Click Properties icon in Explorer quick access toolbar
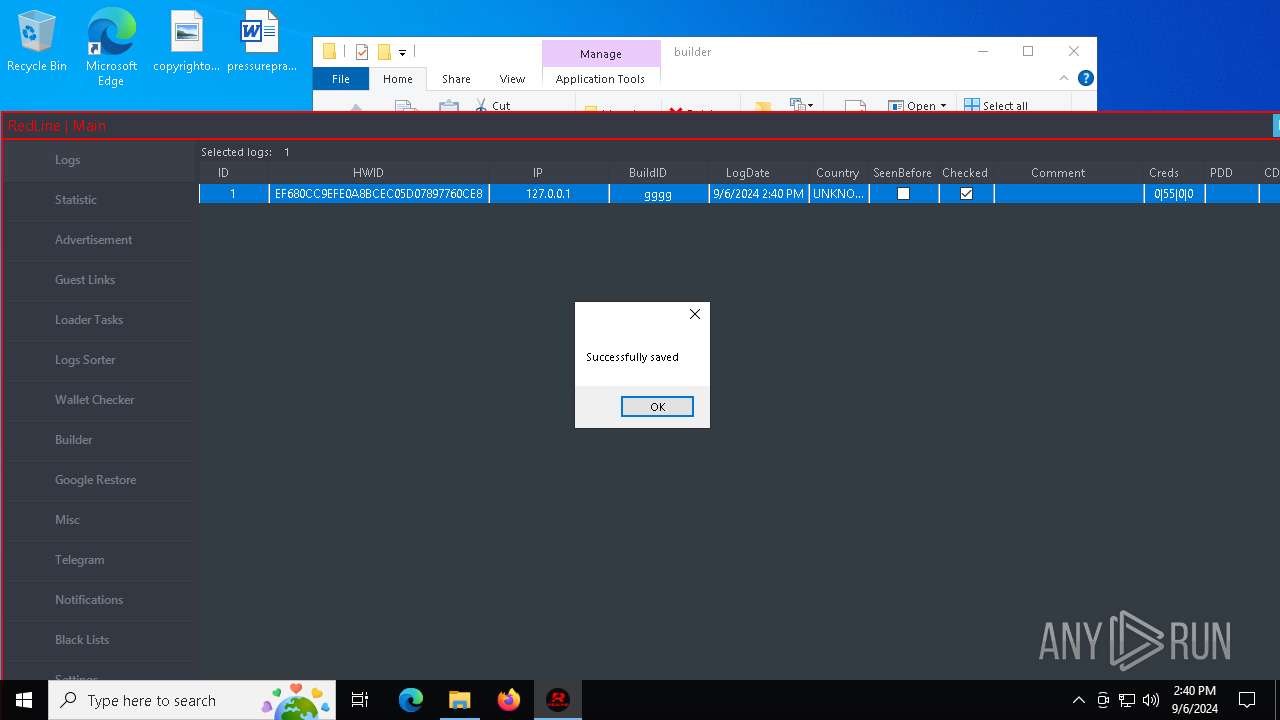1280x720 pixels. pos(362,52)
